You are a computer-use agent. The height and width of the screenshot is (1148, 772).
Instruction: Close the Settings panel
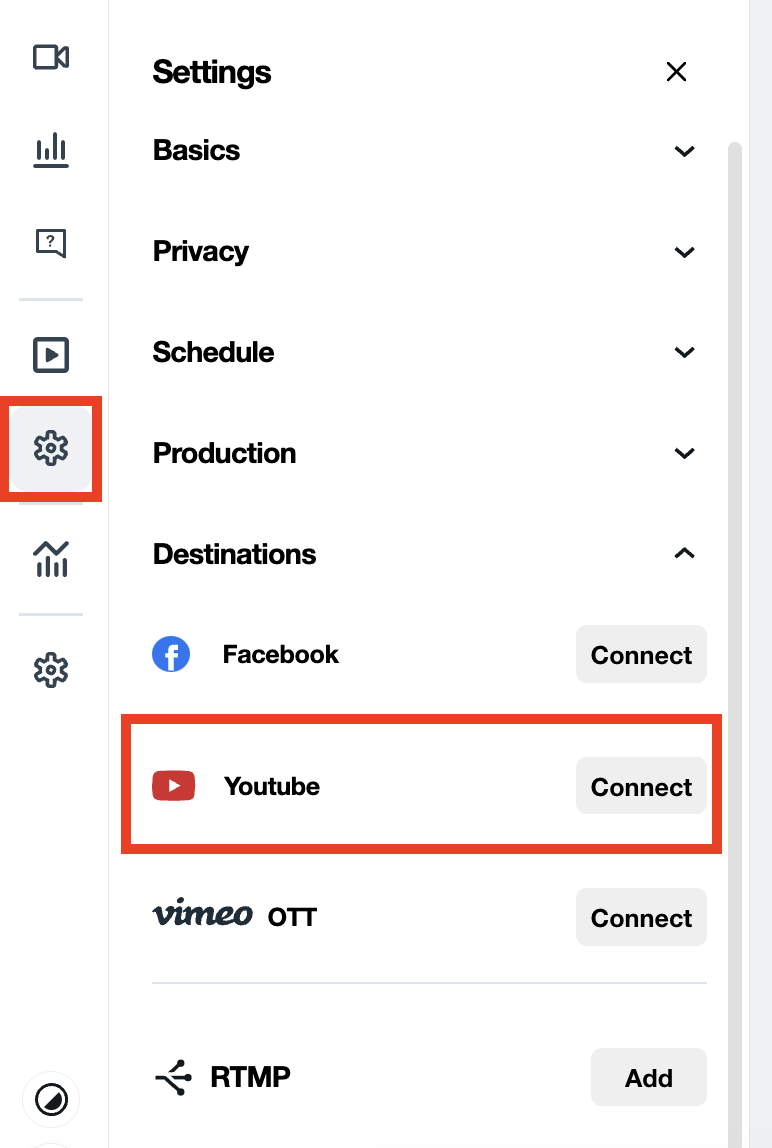tap(676, 72)
